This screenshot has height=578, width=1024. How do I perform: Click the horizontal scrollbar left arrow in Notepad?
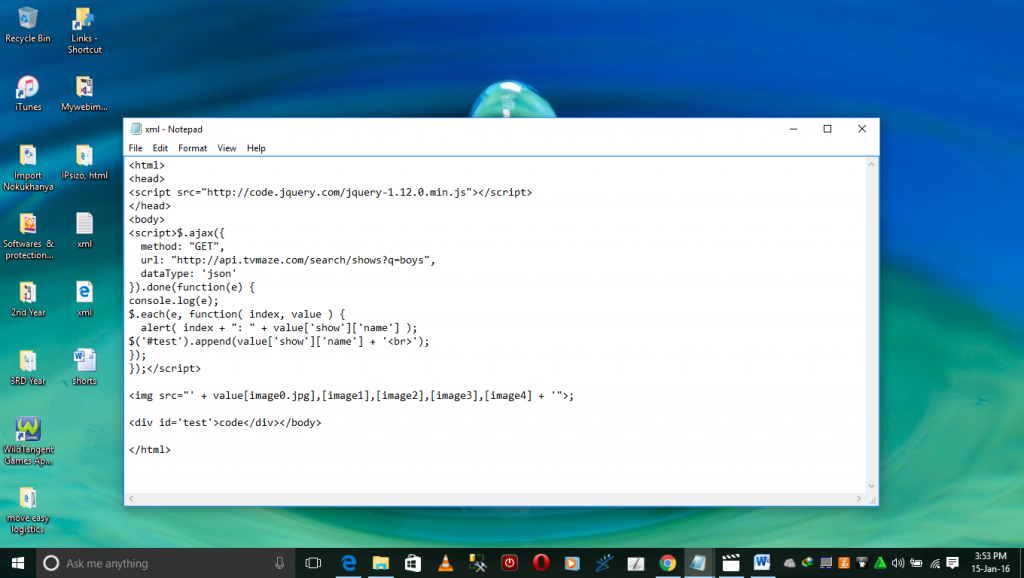131,498
